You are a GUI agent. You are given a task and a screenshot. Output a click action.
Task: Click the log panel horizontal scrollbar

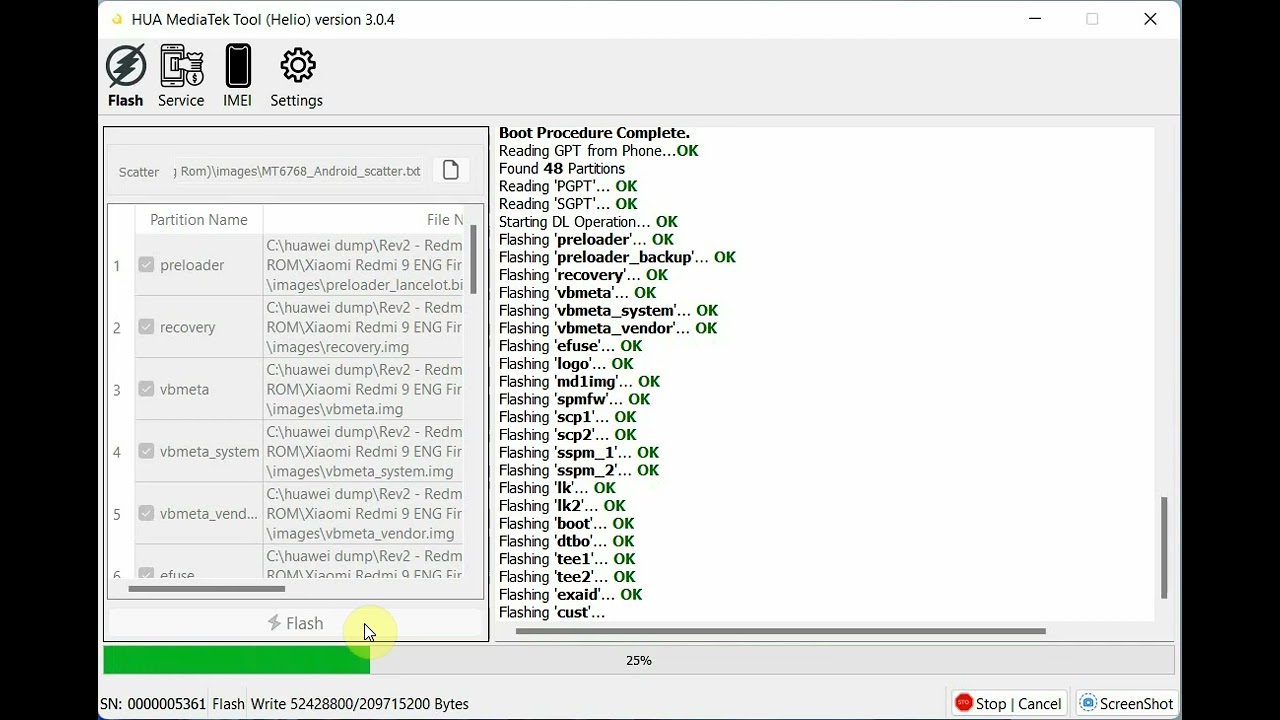coord(781,631)
